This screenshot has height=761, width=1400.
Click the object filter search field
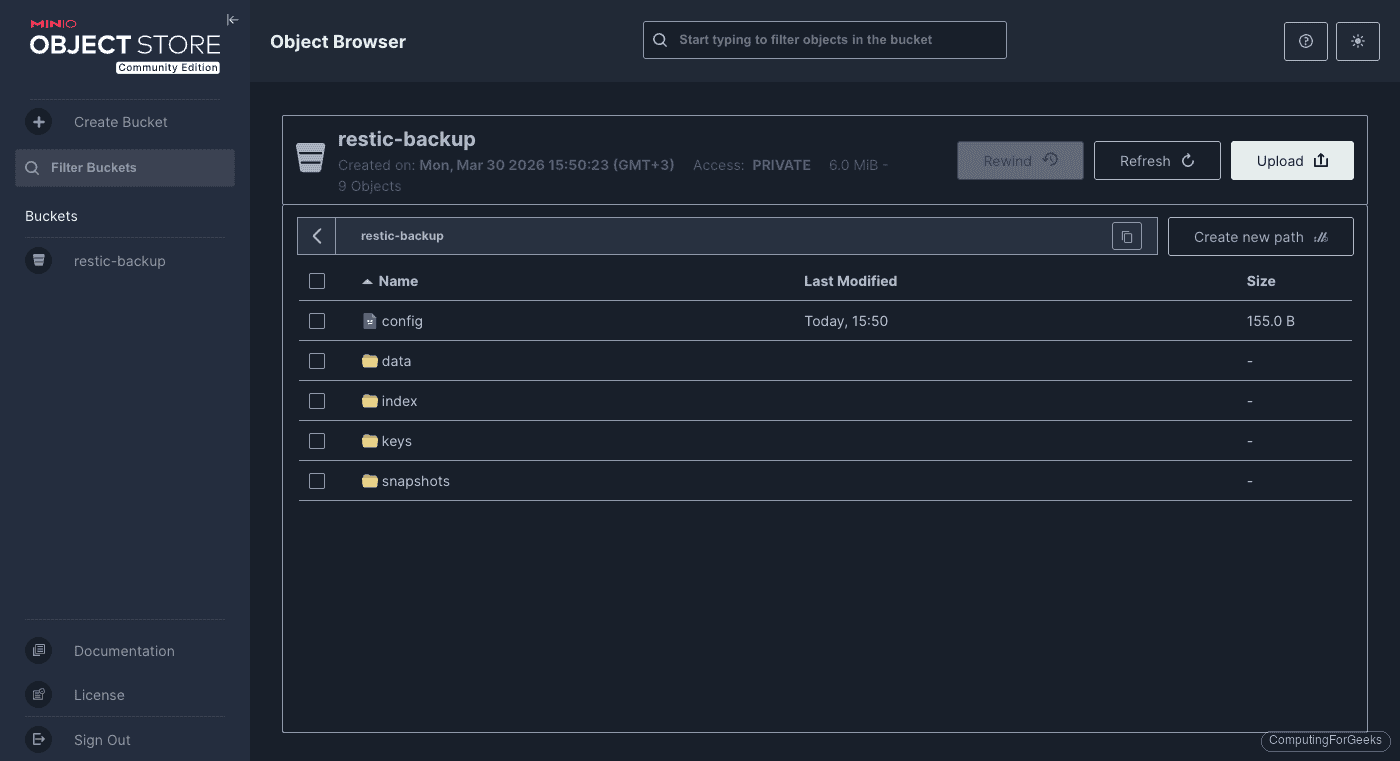824,40
